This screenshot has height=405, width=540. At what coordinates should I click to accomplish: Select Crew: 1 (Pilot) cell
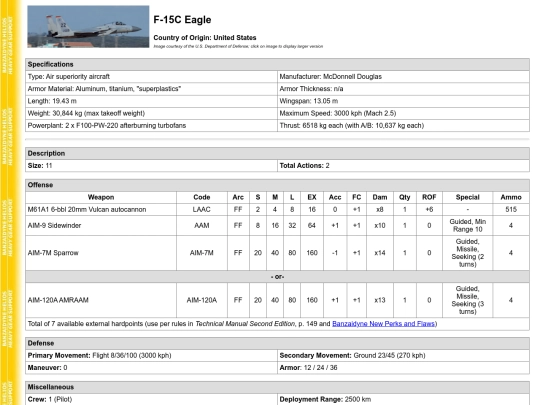tap(151, 399)
